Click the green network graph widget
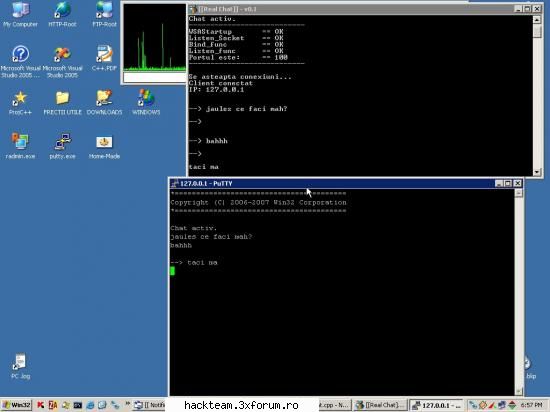Viewport: 550px width, 412px height. 154,38
